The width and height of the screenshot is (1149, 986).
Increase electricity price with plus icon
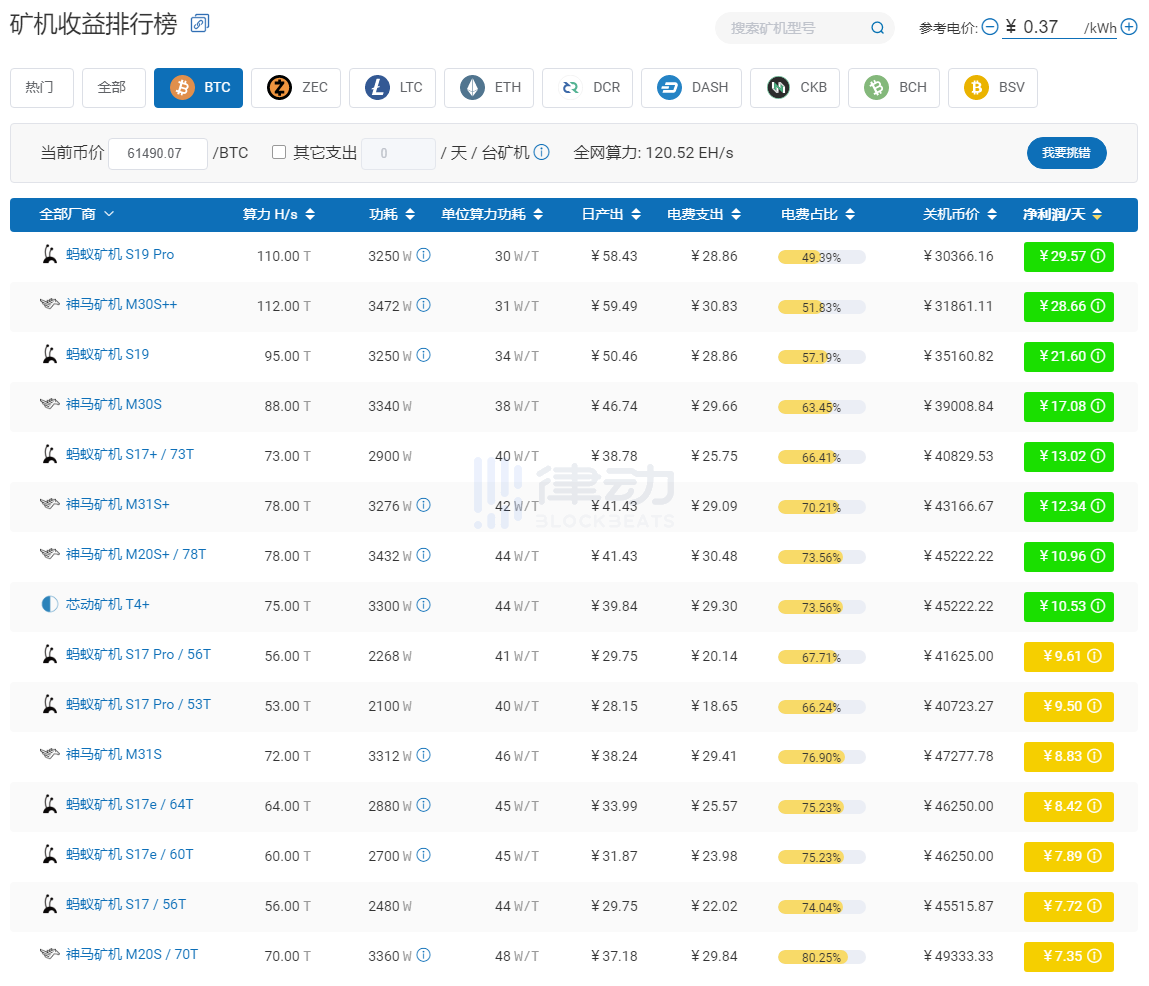(x=1129, y=27)
